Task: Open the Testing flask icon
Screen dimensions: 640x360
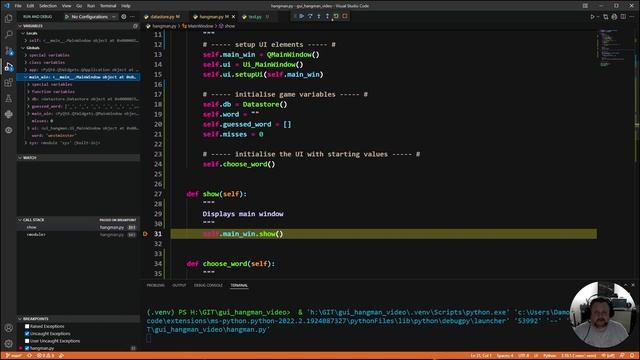Action: (x=9, y=98)
